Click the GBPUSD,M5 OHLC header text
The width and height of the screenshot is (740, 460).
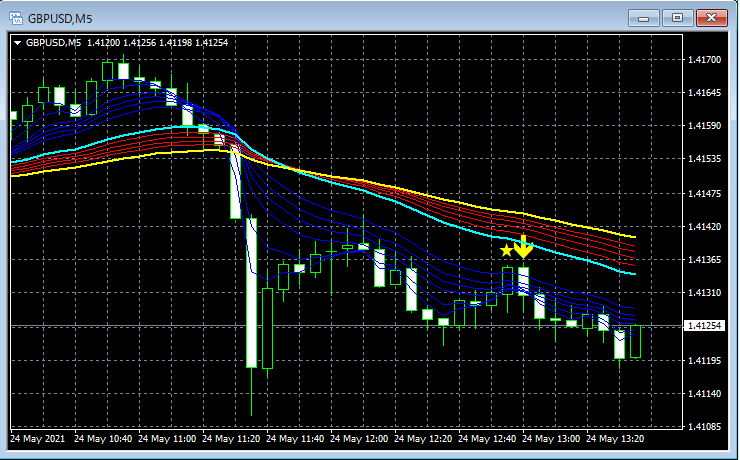pyautogui.click(x=127, y=43)
